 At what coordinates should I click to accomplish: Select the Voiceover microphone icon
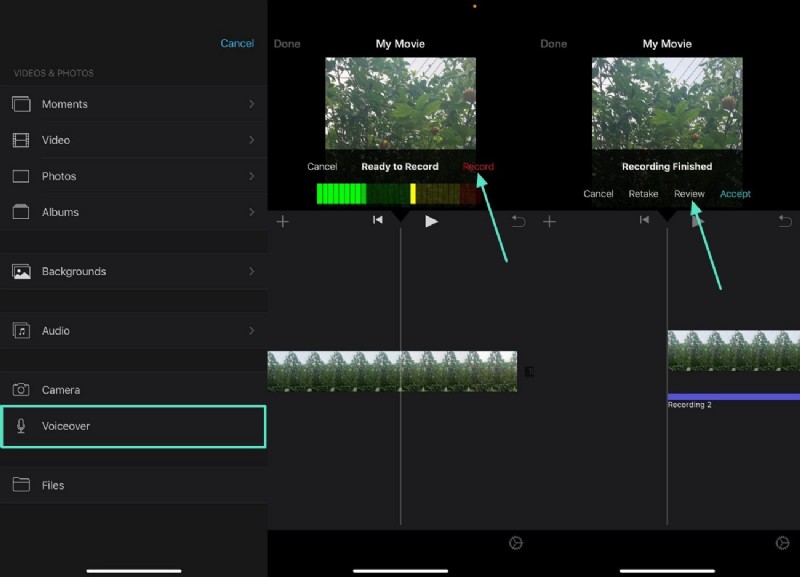[x=22, y=426]
